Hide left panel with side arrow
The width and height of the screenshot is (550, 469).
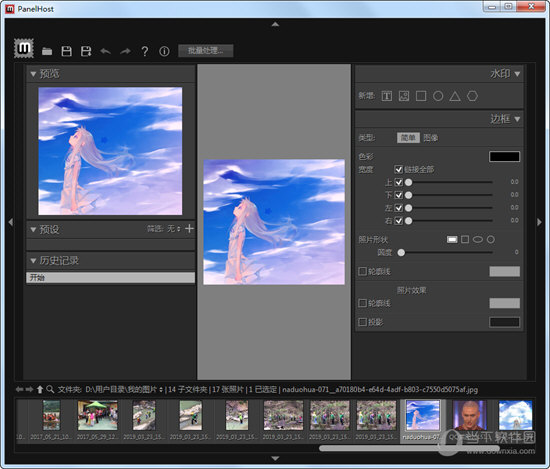click(11, 222)
